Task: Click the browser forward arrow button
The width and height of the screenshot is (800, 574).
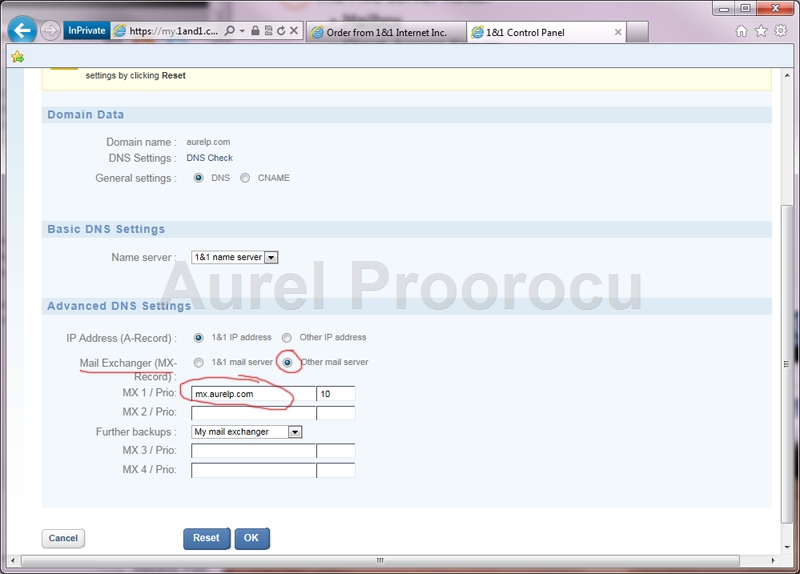Action: pyautogui.click(x=50, y=31)
